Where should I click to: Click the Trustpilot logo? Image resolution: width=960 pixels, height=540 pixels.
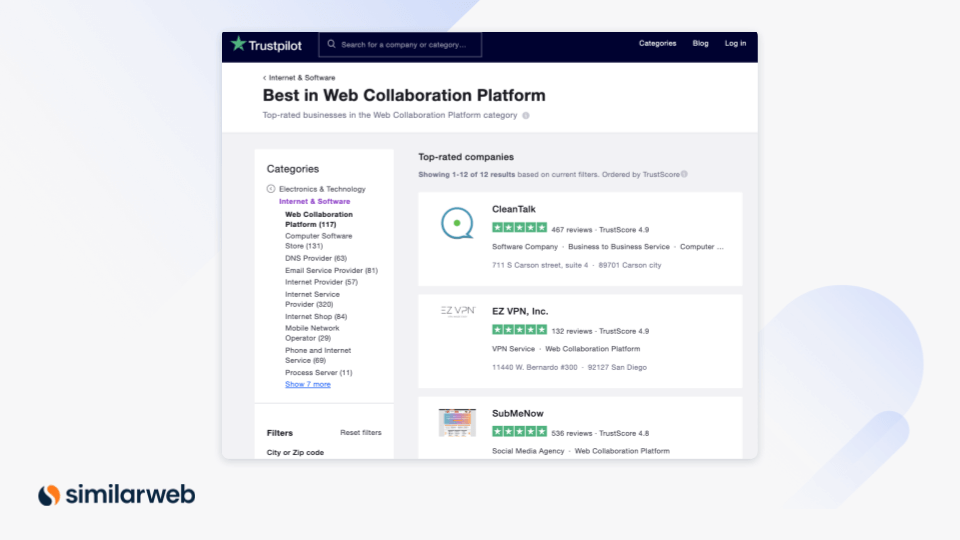point(266,45)
